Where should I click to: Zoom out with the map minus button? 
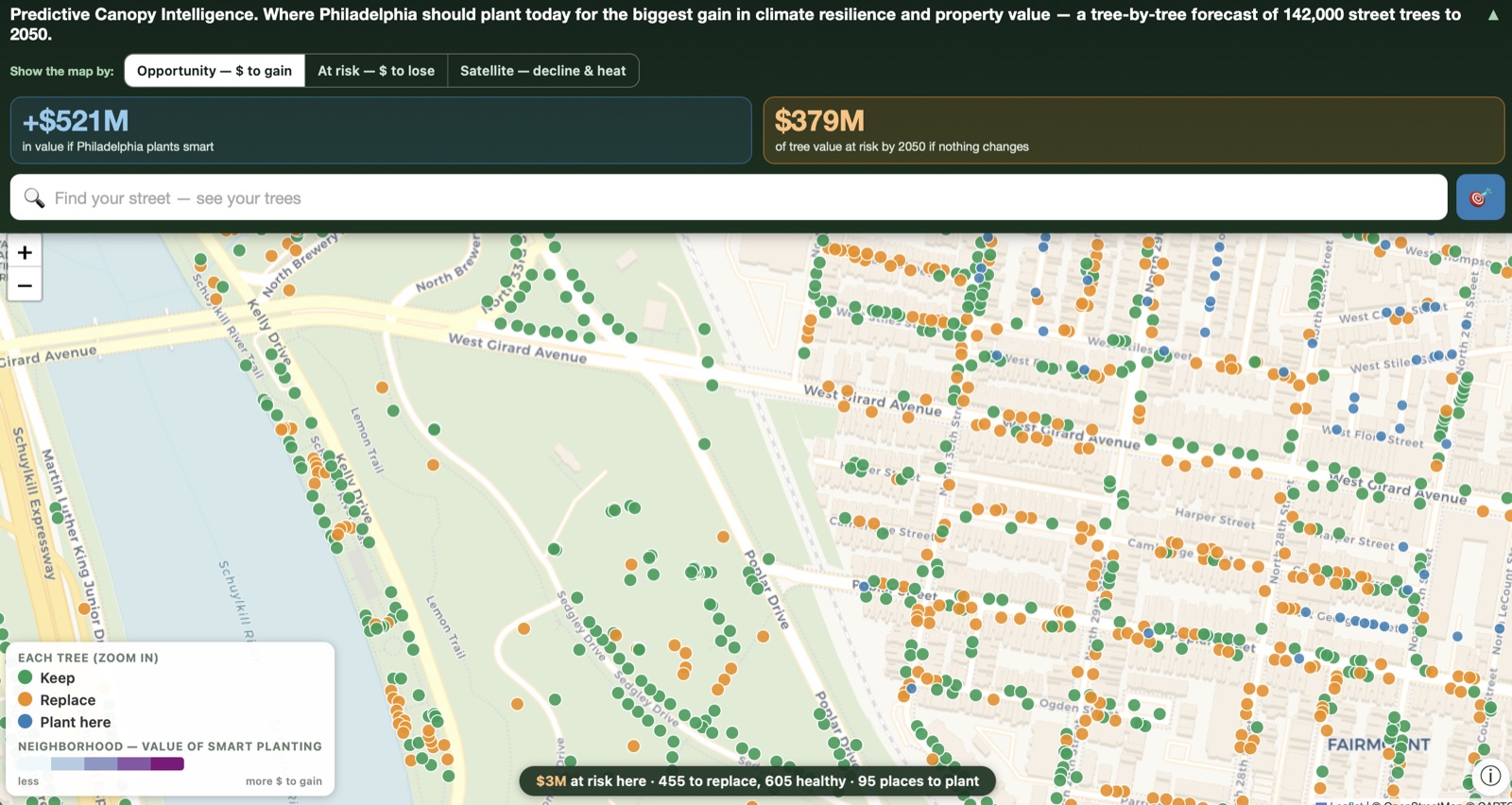[x=25, y=285]
